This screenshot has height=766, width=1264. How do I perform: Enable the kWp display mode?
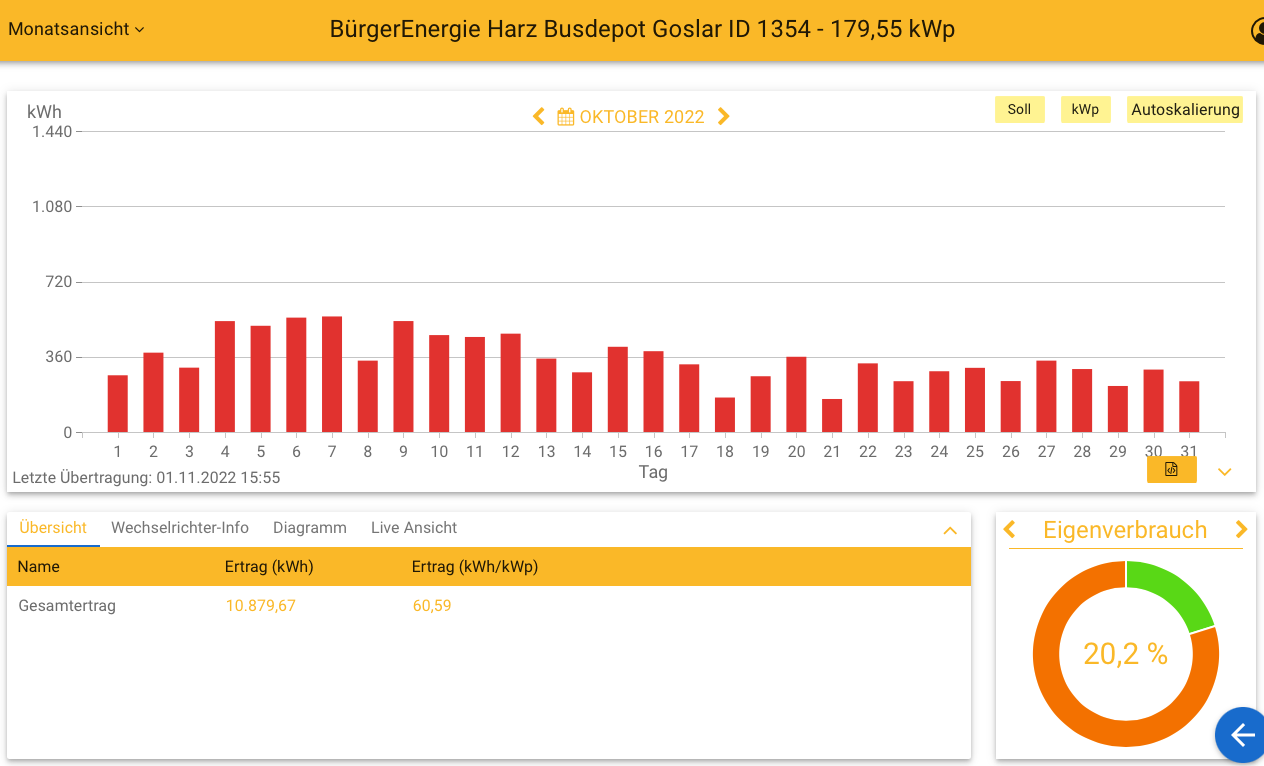1085,109
